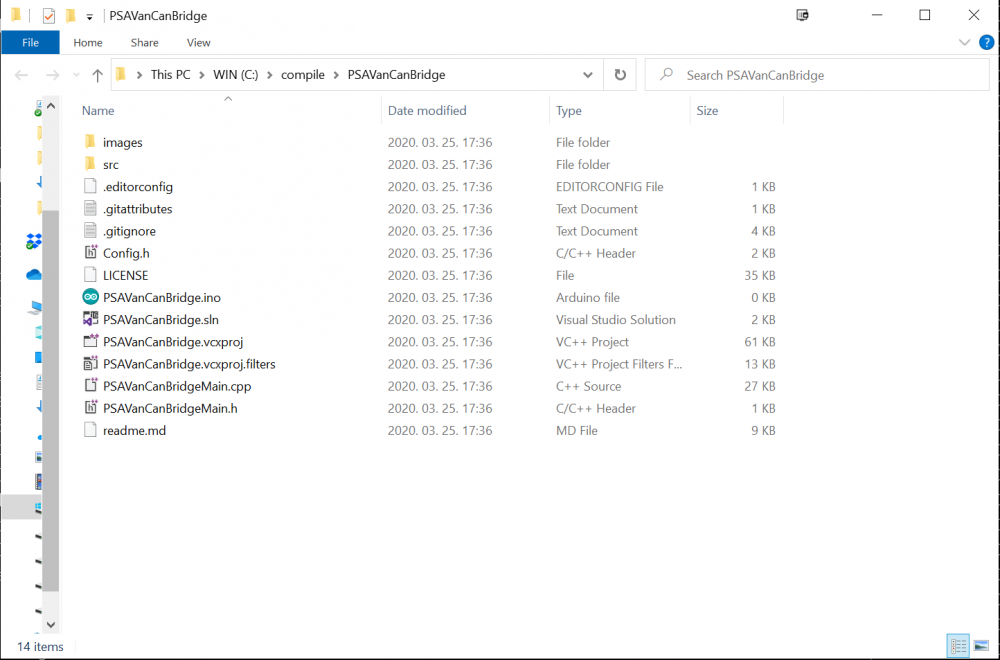Click the Search PSAVanCanBridge box
The height and width of the screenshot is (660, 1000).
point(817,75)
